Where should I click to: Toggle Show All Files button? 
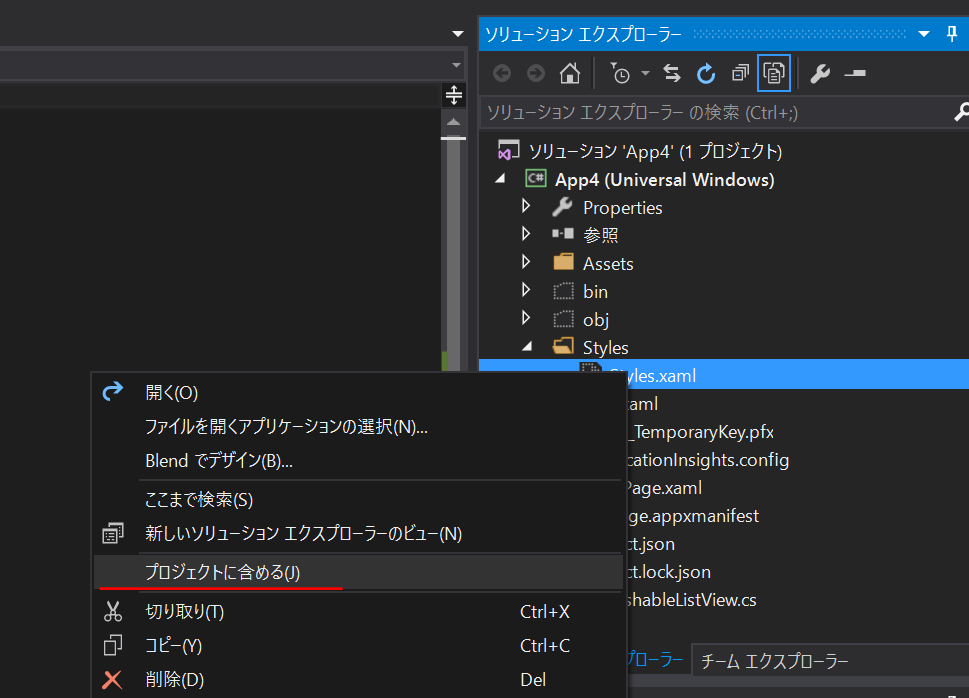[x=774, y=74]
